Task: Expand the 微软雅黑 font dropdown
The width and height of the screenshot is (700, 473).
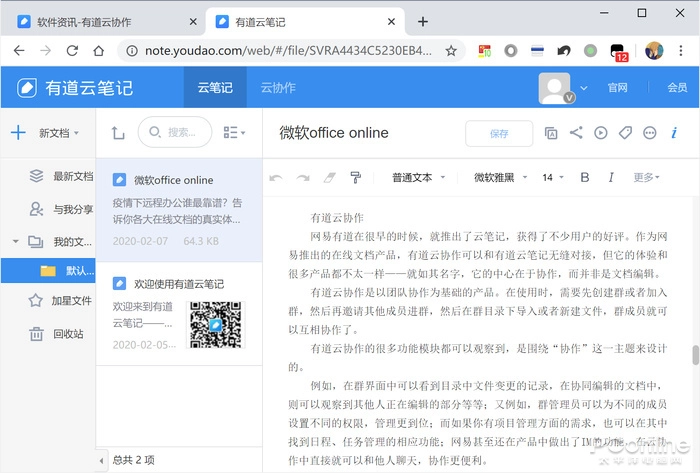Action: pos(499,177)
